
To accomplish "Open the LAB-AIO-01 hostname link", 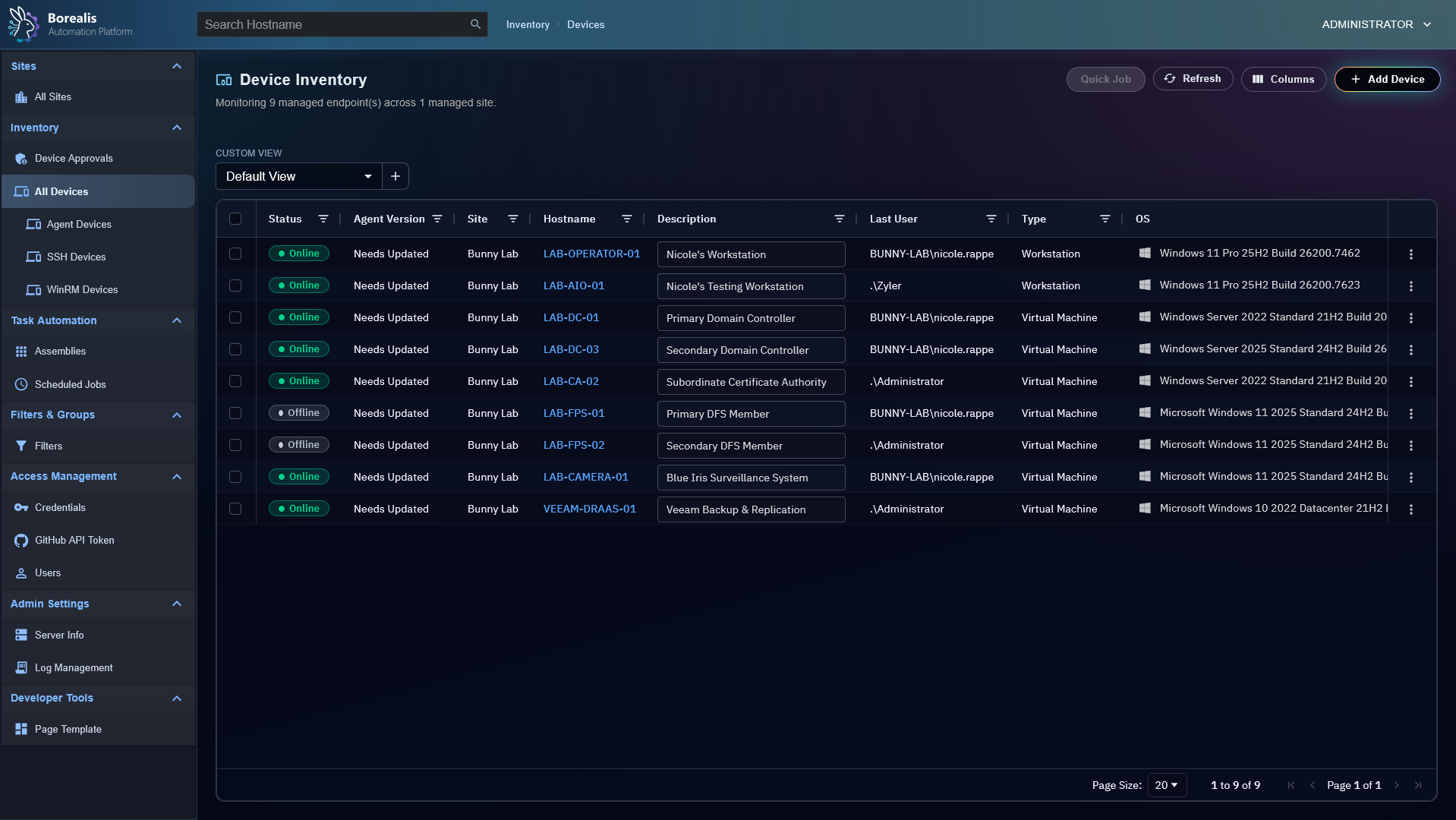I will (x=574, y=285).
